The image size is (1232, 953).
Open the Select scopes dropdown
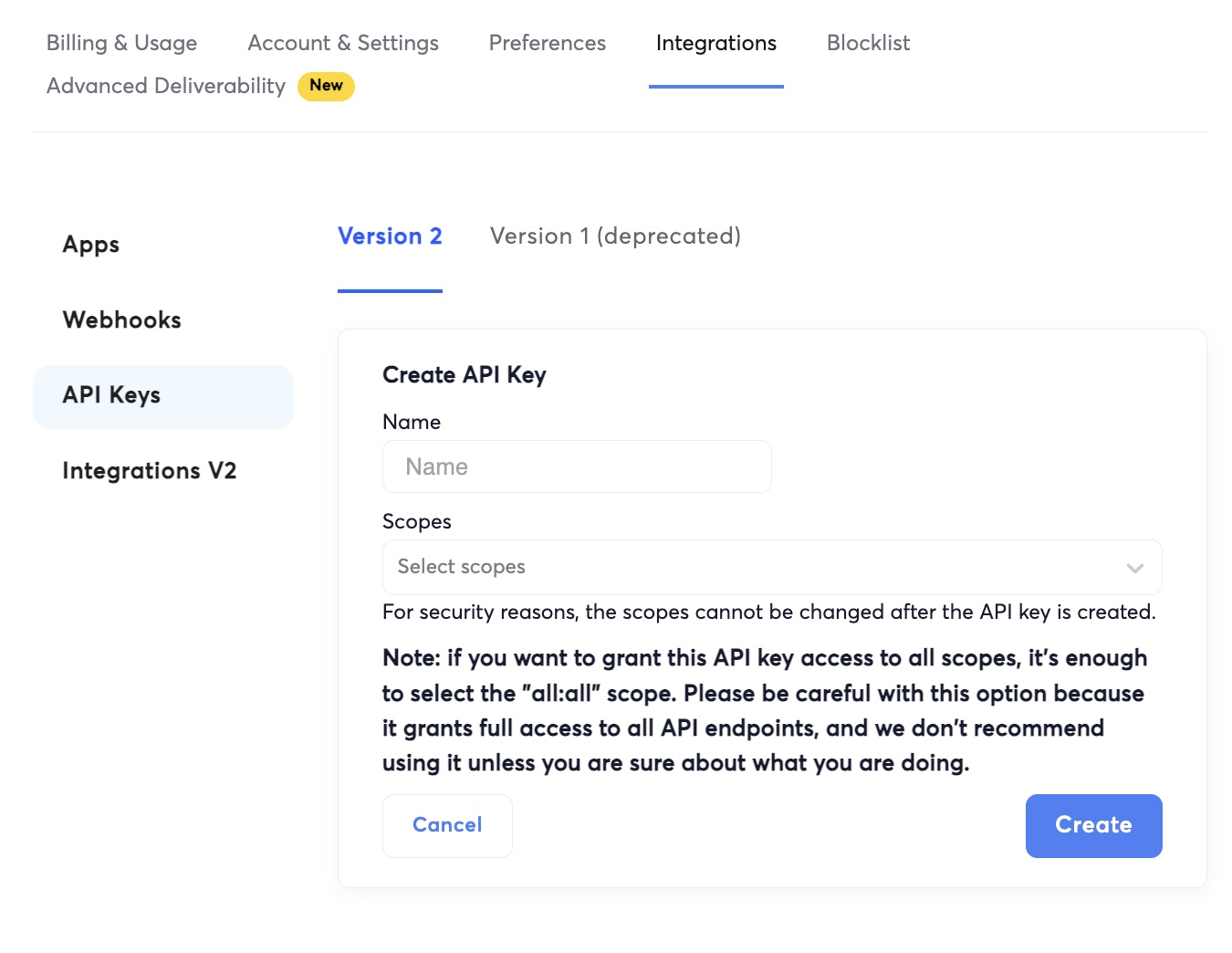(772, 567)
